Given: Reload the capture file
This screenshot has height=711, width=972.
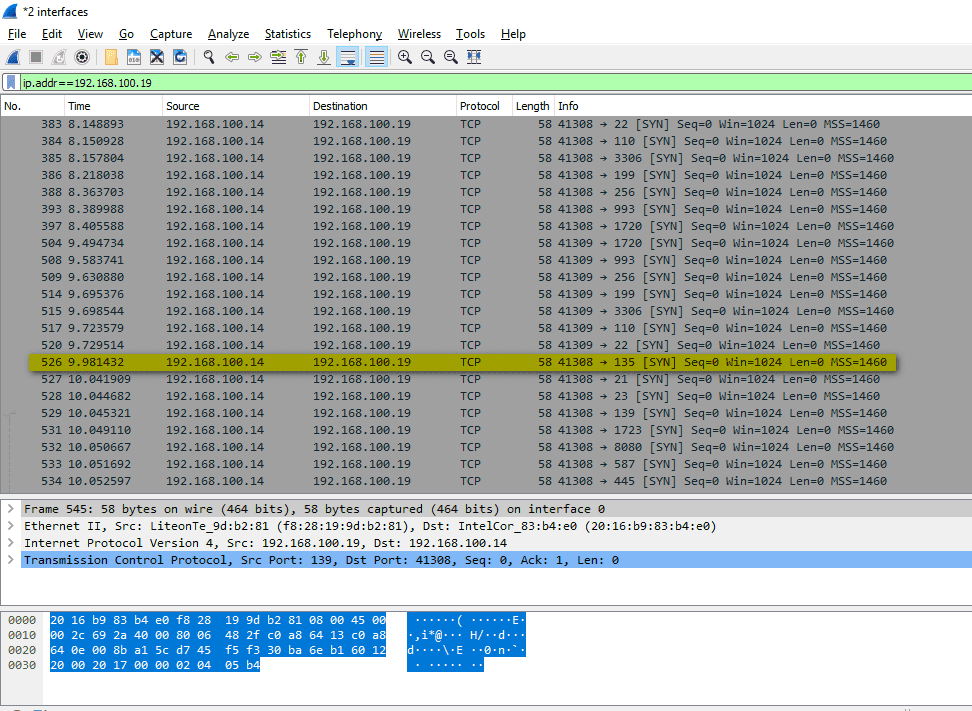Looking at the screenshot, I should coord(179,57).
